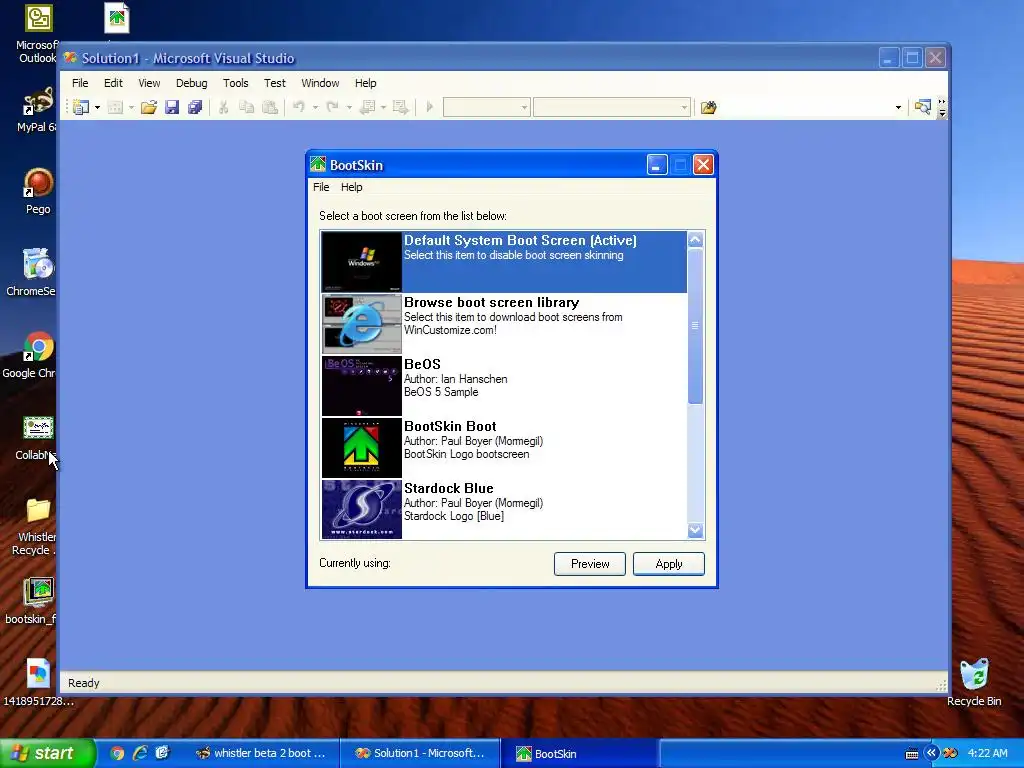
Task: Click boot screen list scroll down arrow
Action: pyautogui.click(x=696, y=530)
